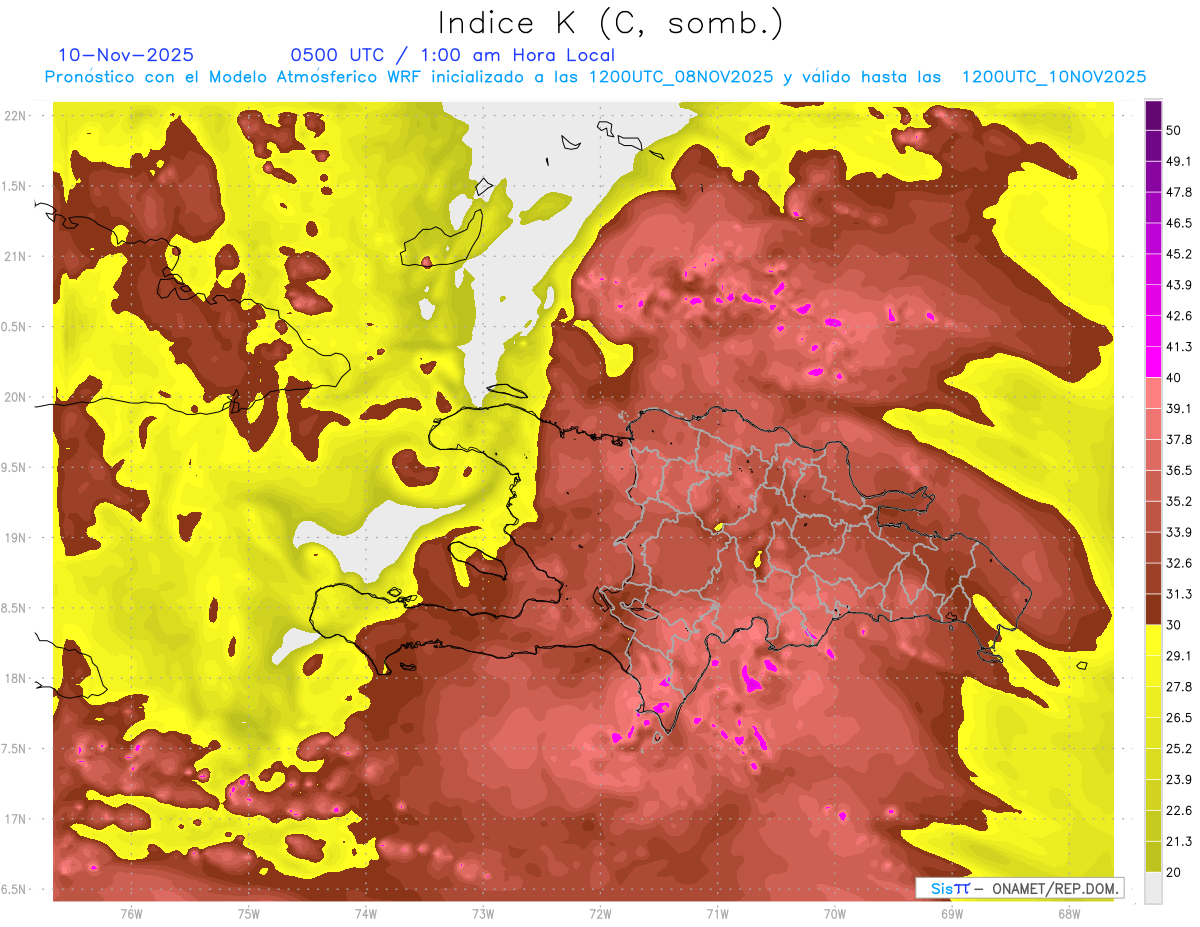The image size is (1200, 927).
Task: Click the '72W' longitude label
Action: [x=600, y=914]
